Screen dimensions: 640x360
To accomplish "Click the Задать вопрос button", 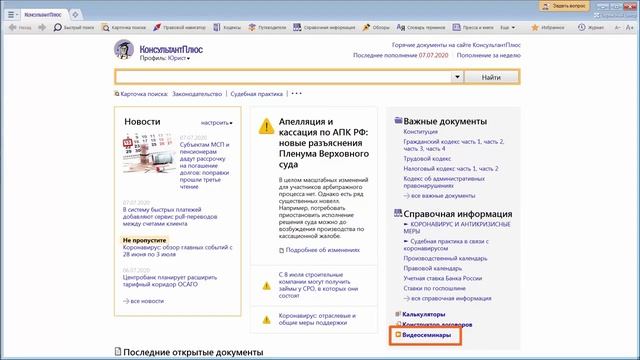I will tap(564, 6).
